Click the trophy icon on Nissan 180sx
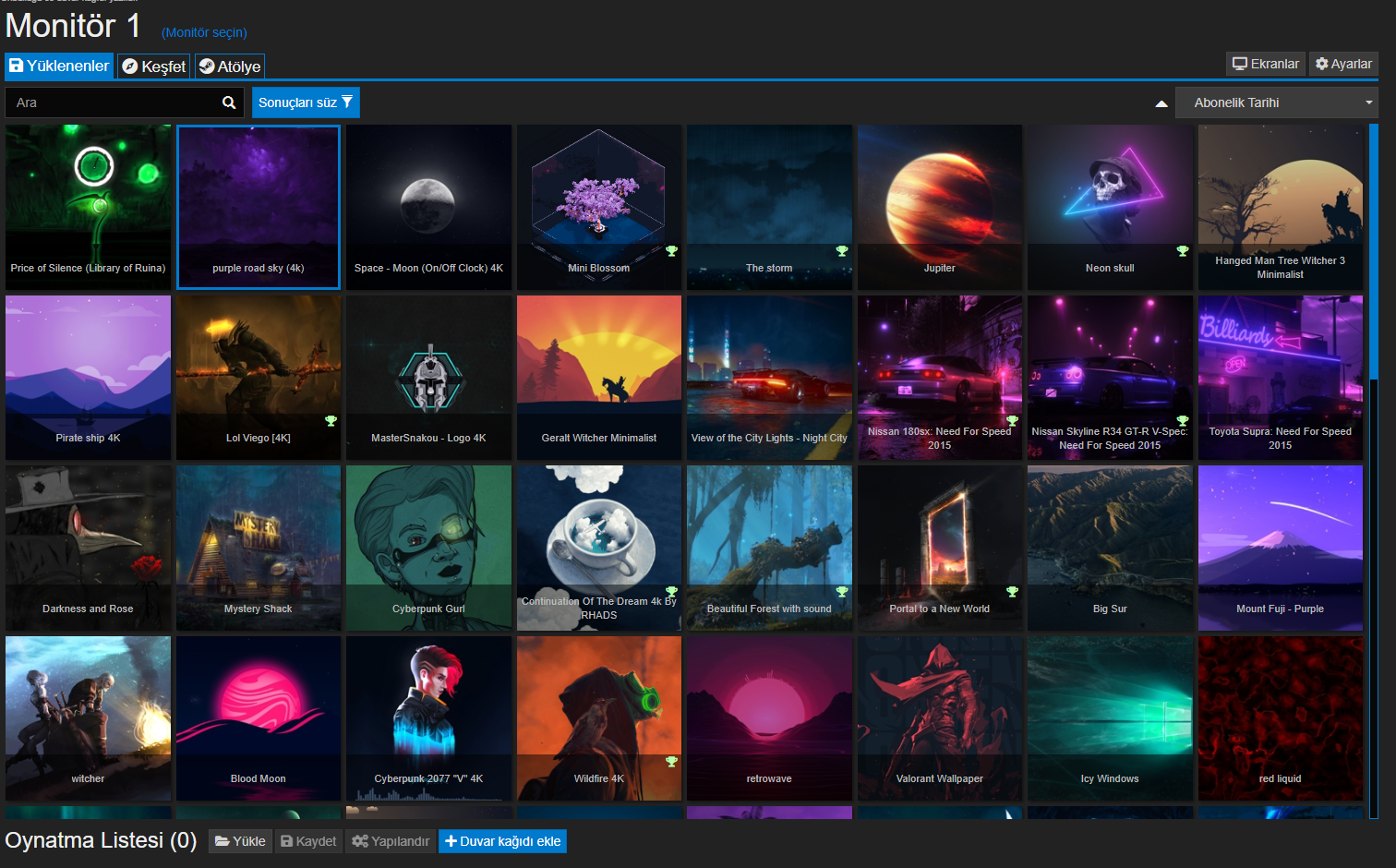 (x=1013, y=421)
